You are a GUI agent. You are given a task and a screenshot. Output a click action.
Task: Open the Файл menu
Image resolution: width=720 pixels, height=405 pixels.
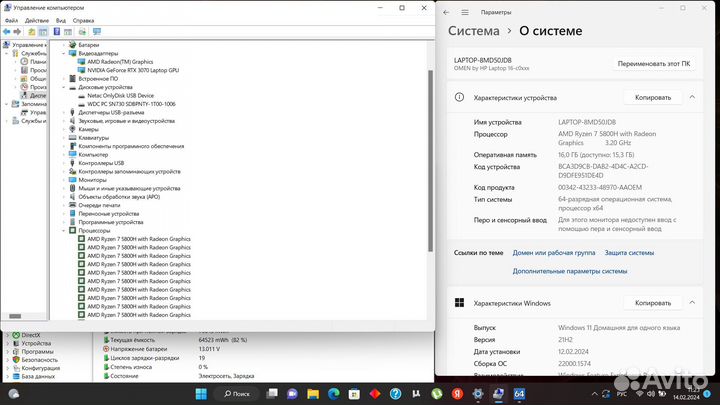click(11, 21)
